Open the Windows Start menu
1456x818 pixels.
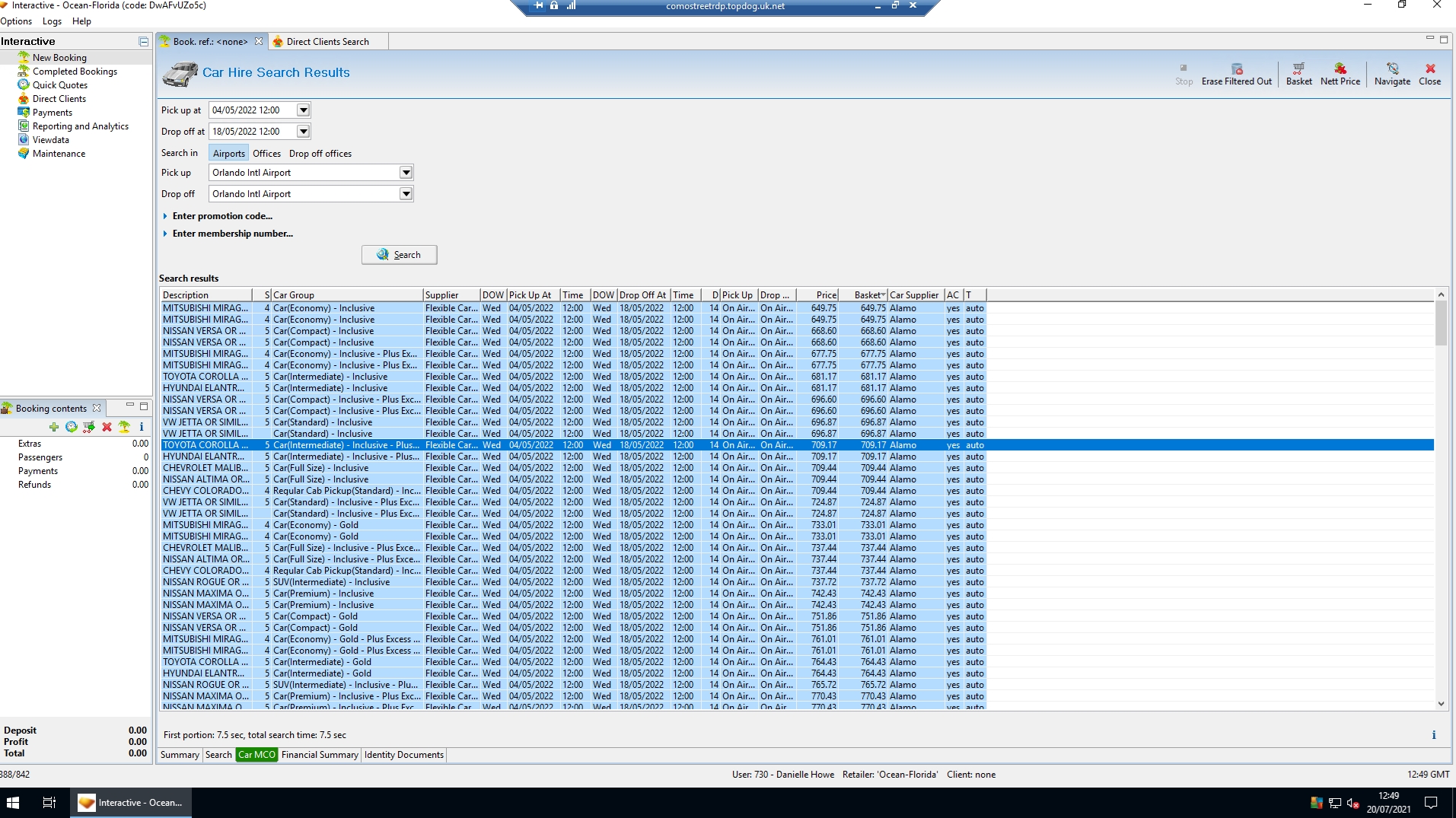coord(13,803)
